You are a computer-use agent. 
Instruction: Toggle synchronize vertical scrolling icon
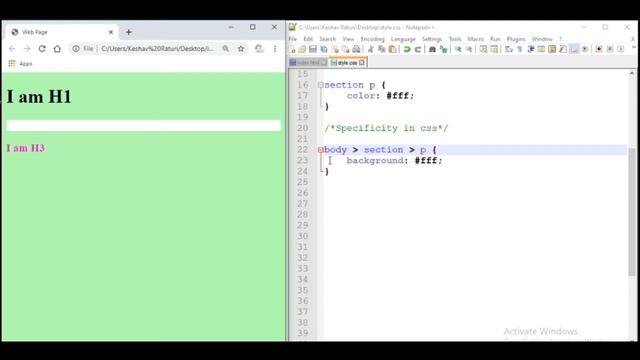(483, 49)
